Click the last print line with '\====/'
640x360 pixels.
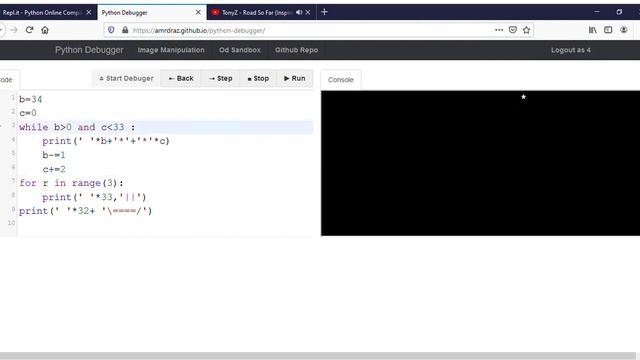[86, 211]
